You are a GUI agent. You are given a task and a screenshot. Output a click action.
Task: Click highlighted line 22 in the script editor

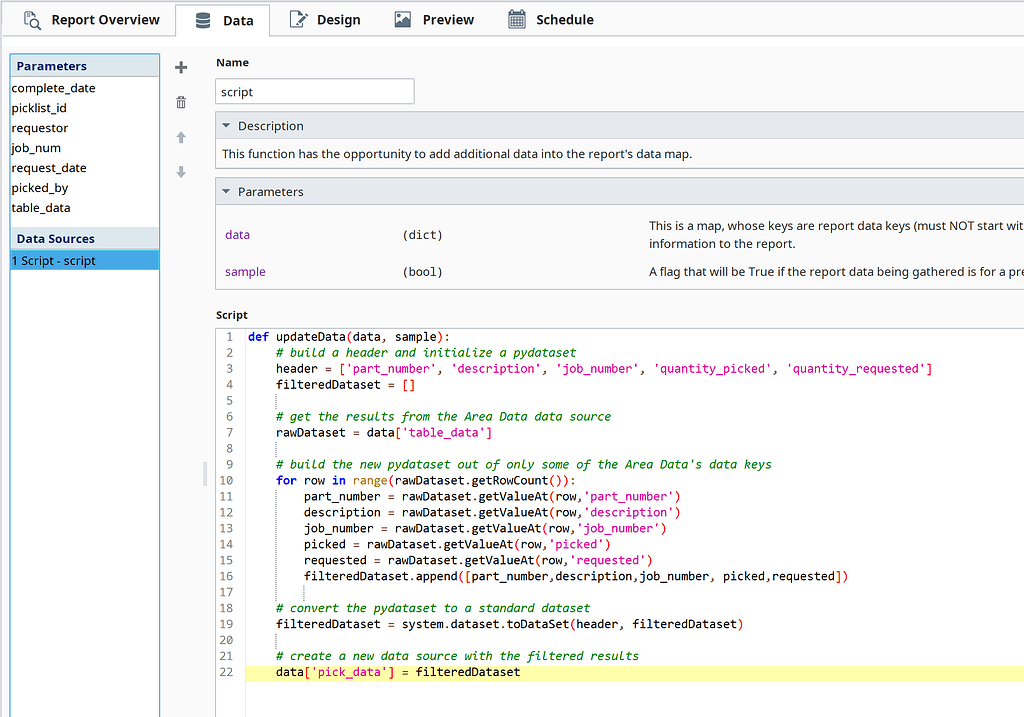tap(400, 672)
